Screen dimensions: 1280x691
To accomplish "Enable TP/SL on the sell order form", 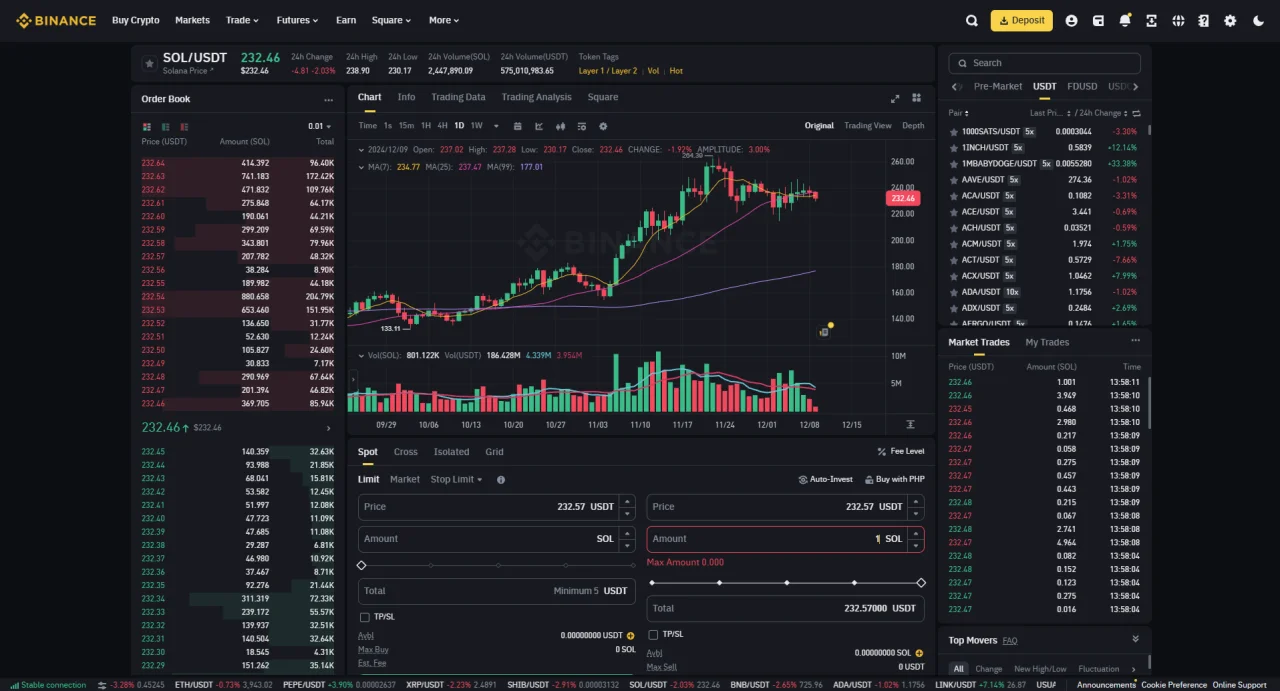I will [x=653, y=634].
